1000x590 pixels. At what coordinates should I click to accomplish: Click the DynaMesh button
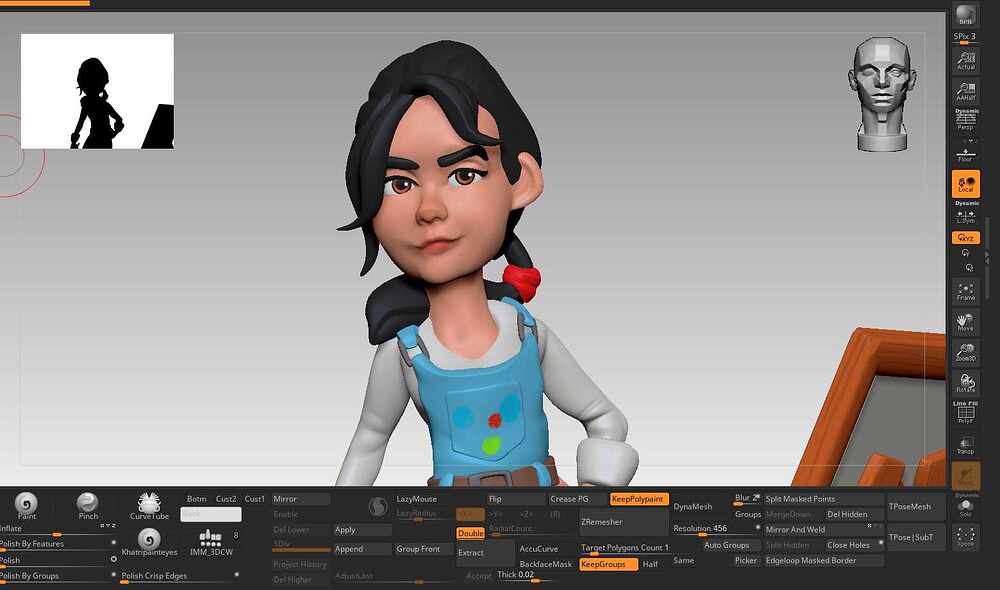pos(700,506)
